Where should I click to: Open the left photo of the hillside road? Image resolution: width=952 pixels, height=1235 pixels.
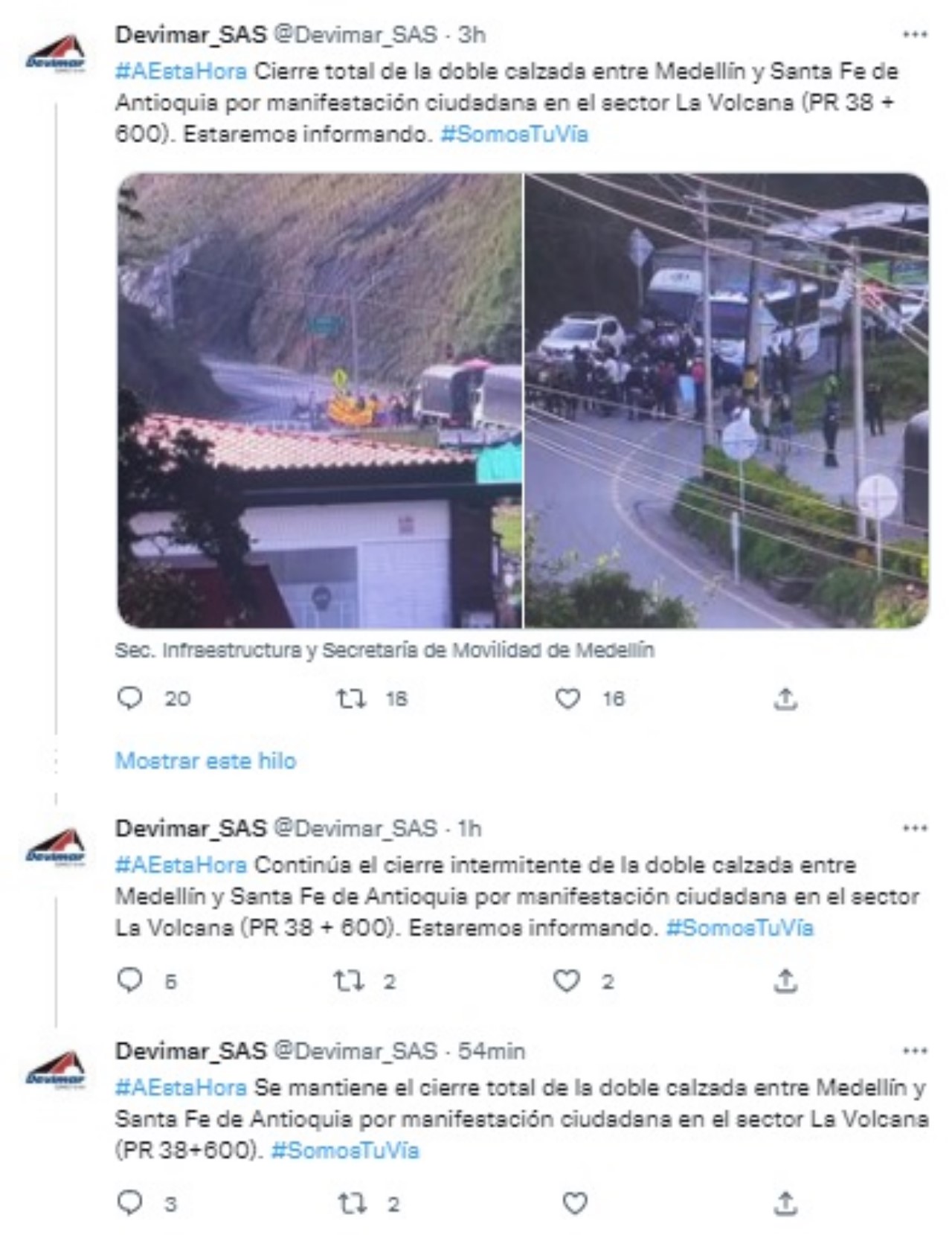pos(320,400)
